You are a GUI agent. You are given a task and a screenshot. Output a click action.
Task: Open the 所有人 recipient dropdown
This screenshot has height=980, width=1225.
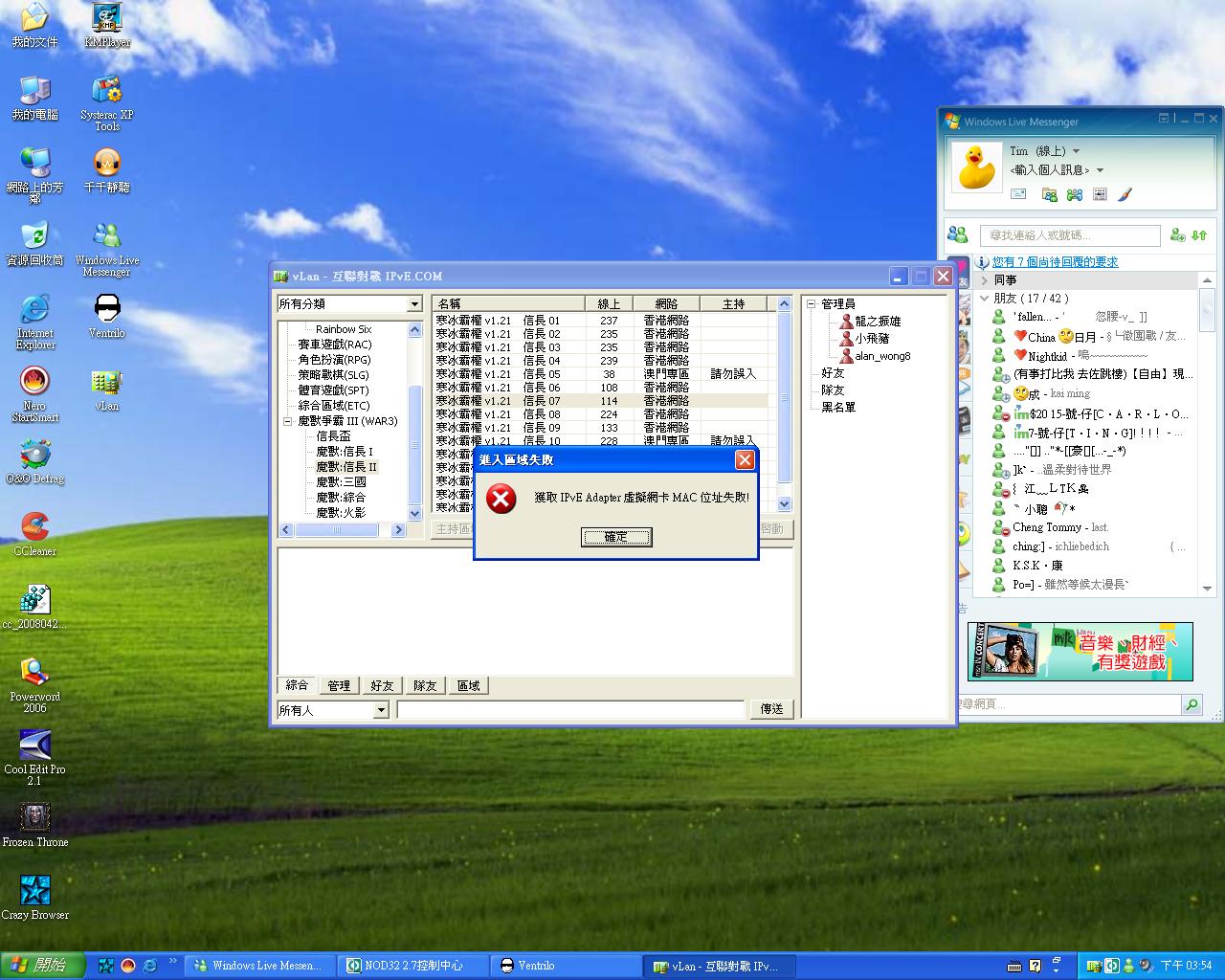tap(381, 710)
